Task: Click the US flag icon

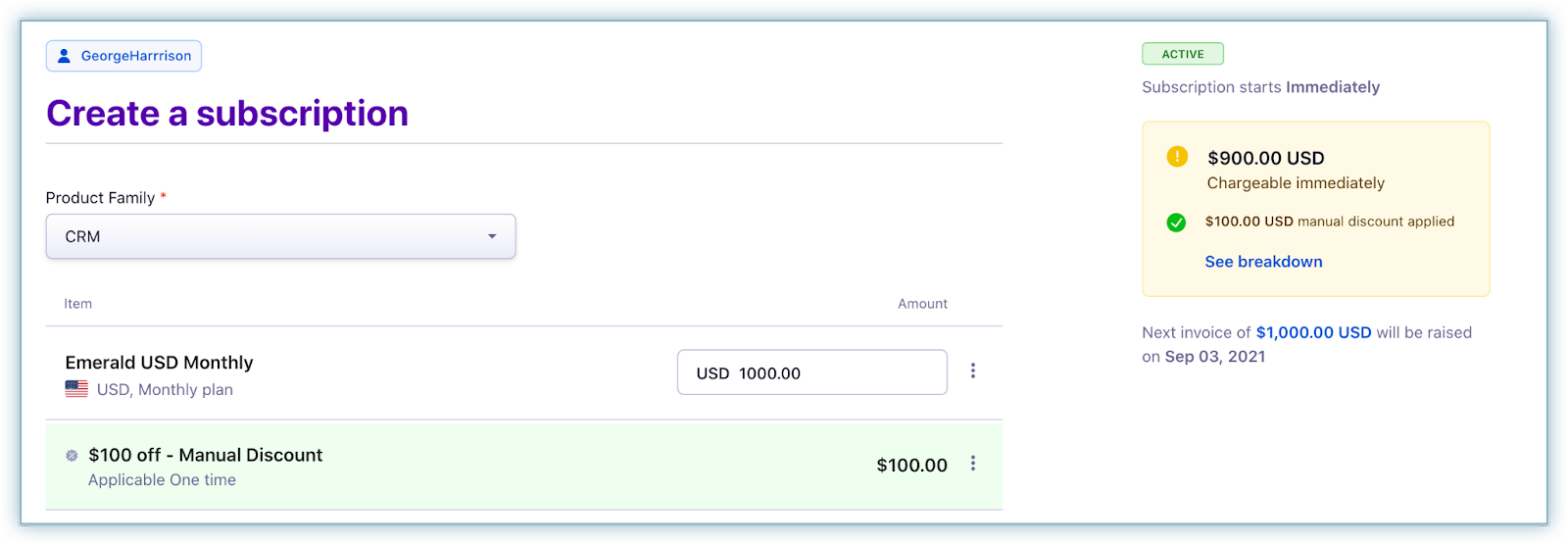Action: pos(76,389)
